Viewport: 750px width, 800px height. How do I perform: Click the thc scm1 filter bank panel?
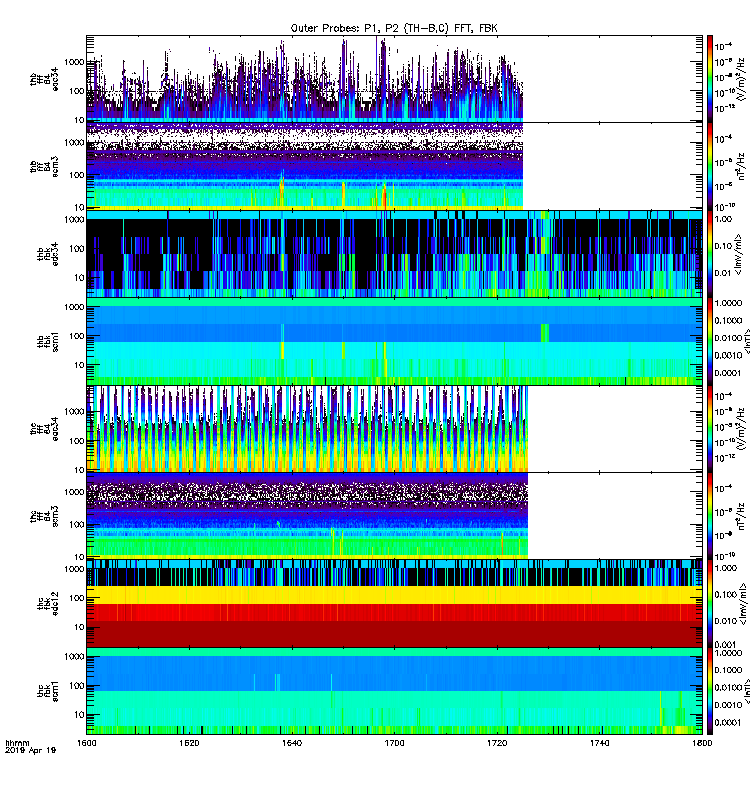394,691
